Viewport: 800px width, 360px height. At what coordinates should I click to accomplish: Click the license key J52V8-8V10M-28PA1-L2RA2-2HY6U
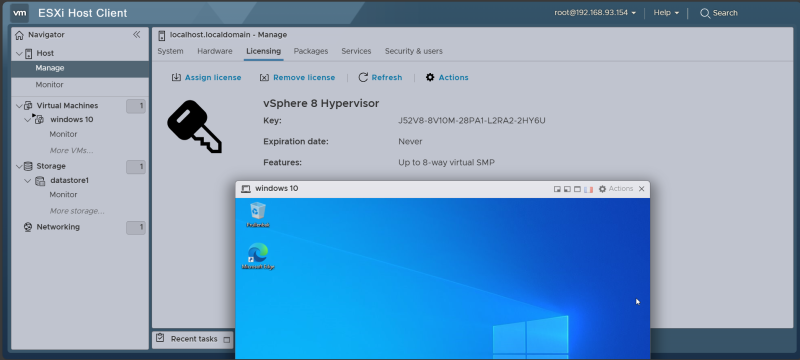tap(472, 121)
